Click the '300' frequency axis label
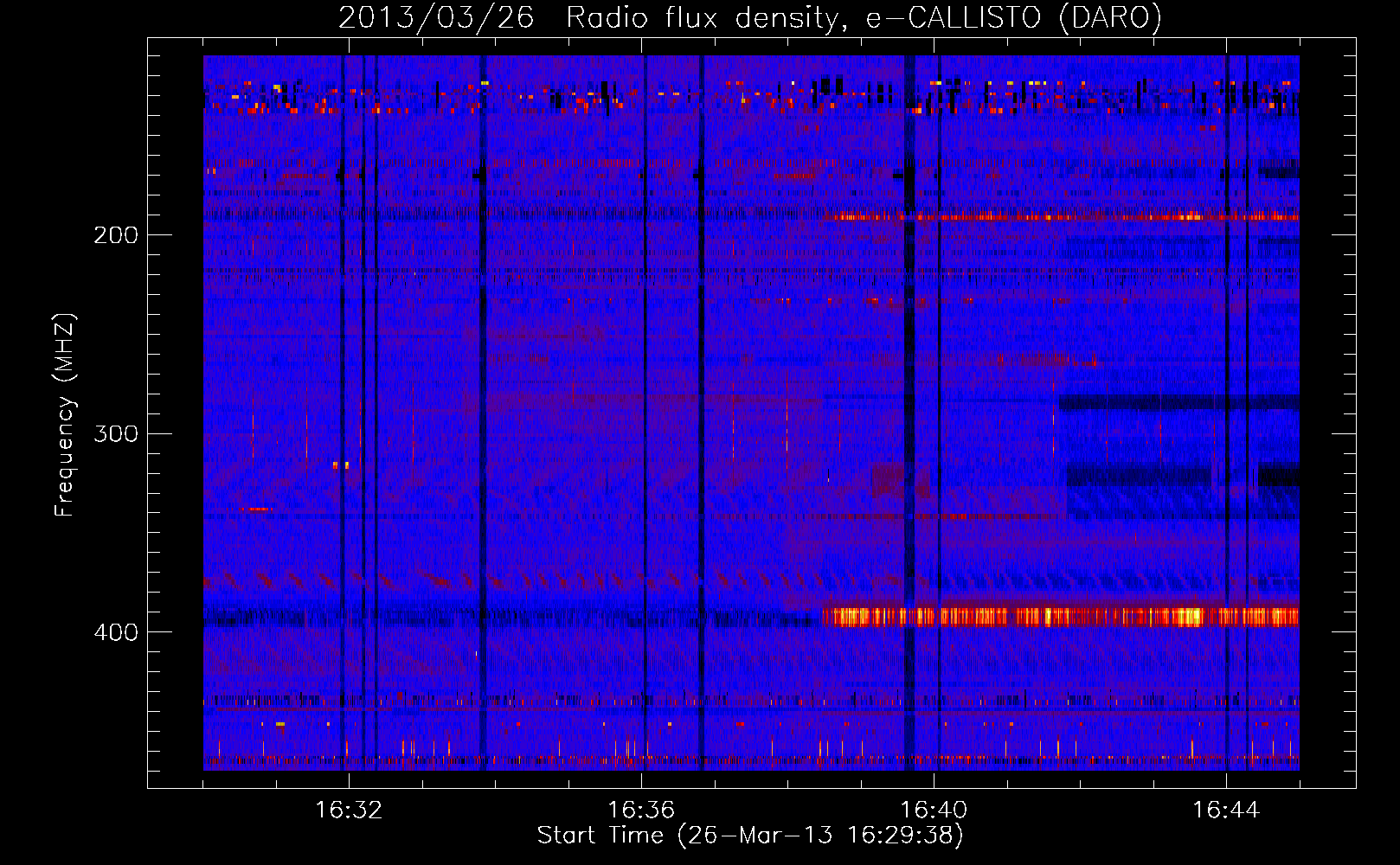The width and height of the screenshot is (1400, 865). tap(115, 433)
